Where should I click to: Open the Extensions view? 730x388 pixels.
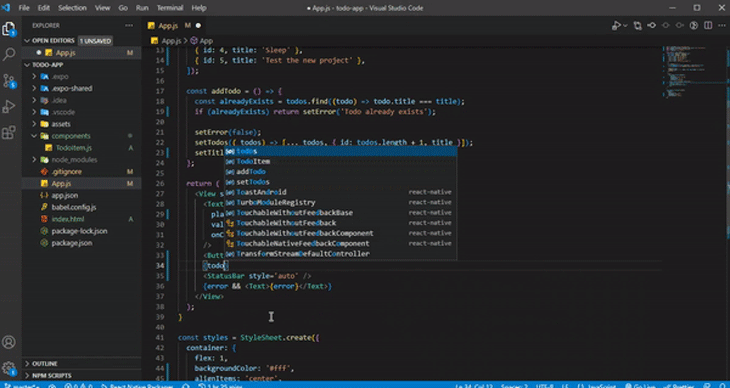pyautogui.click(x=9, y=133)
